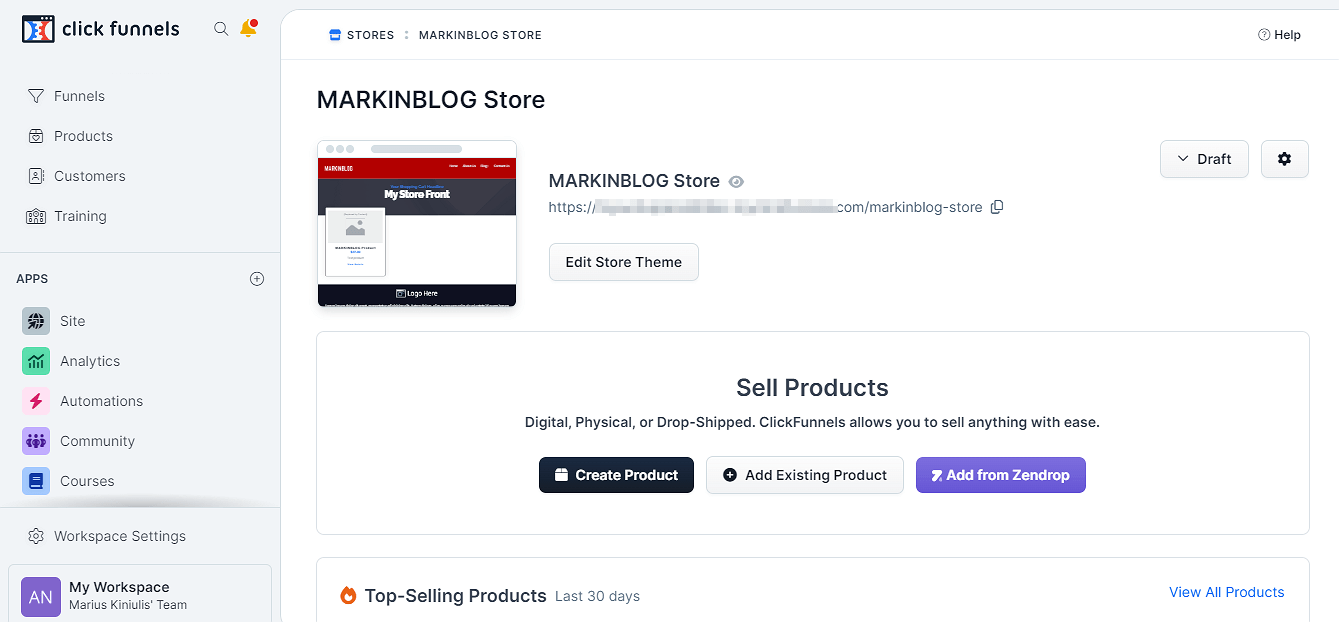Open My Workspace switcher
The height and width of the screenshot is (622, 1339).
click(140, 595)
